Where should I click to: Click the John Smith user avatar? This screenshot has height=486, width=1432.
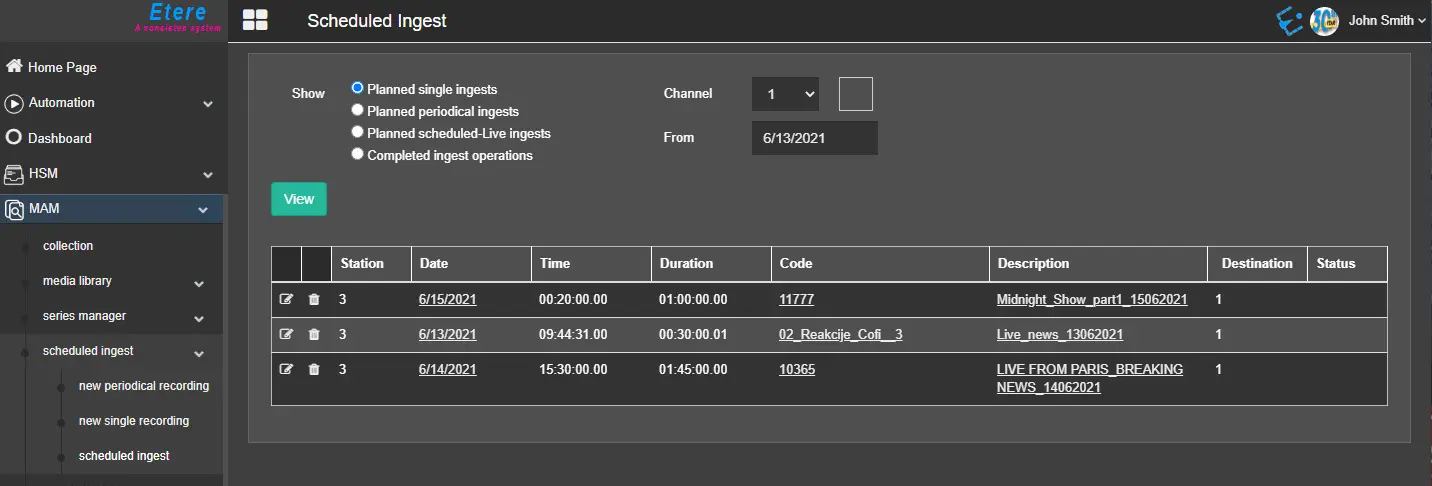point(1324,21)
